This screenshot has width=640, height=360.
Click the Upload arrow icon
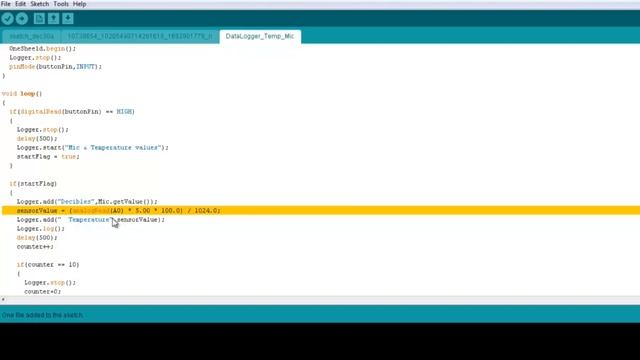(x=22, y=18)
